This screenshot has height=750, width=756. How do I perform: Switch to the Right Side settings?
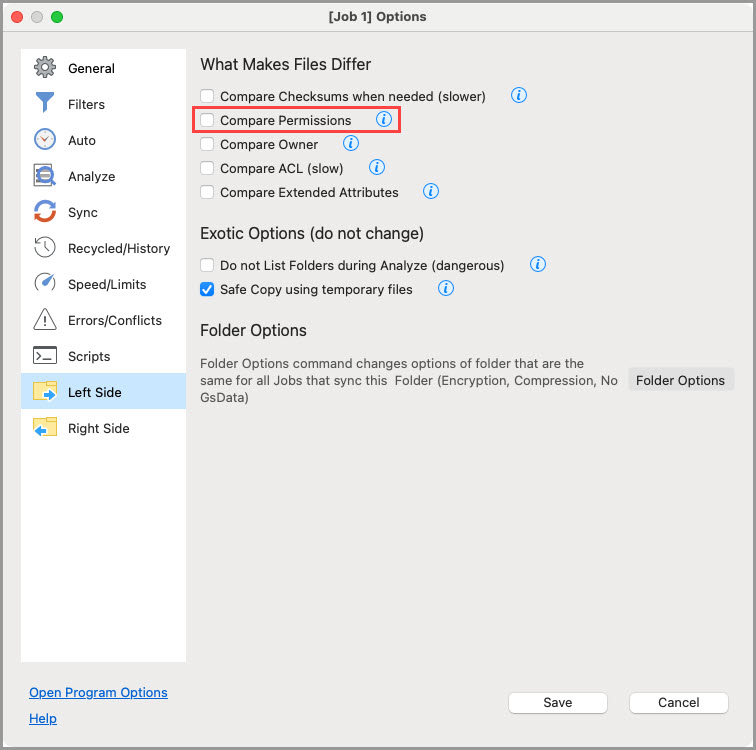(98, 428)
